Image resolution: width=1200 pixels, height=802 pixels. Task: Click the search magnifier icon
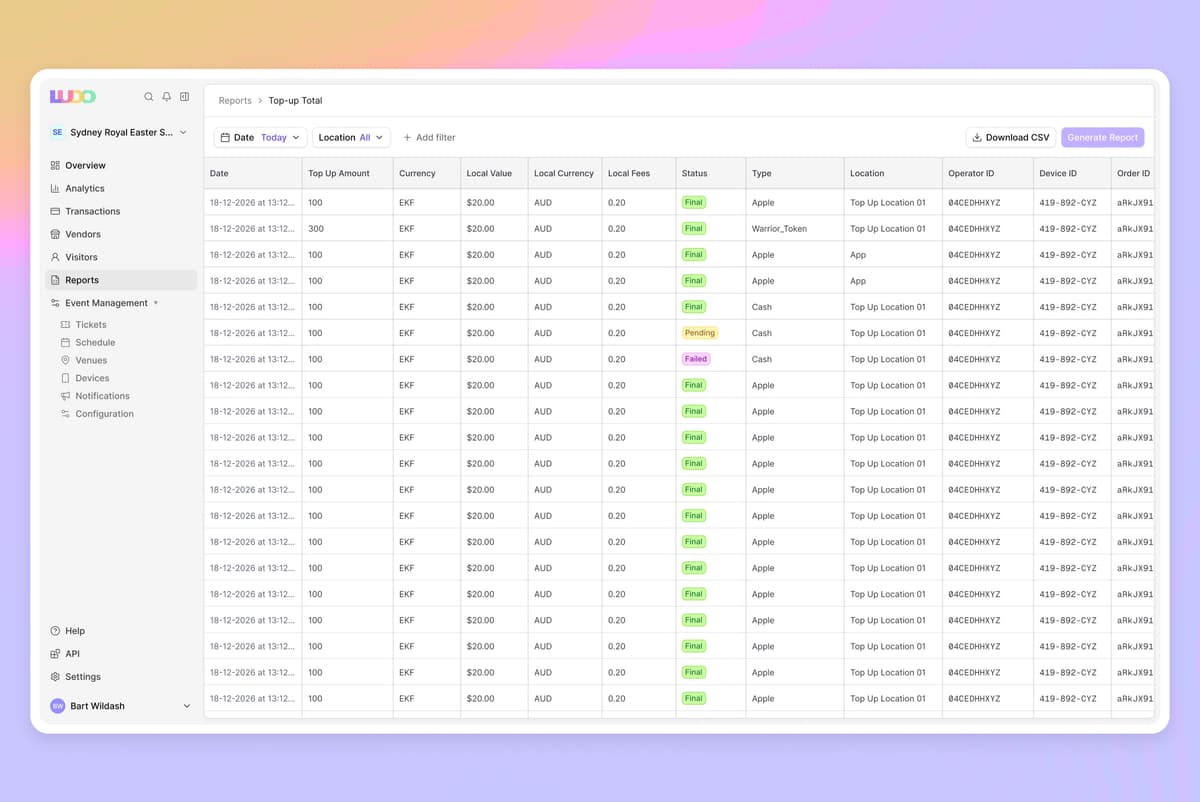pyautogui.click(x=149, y=97)
